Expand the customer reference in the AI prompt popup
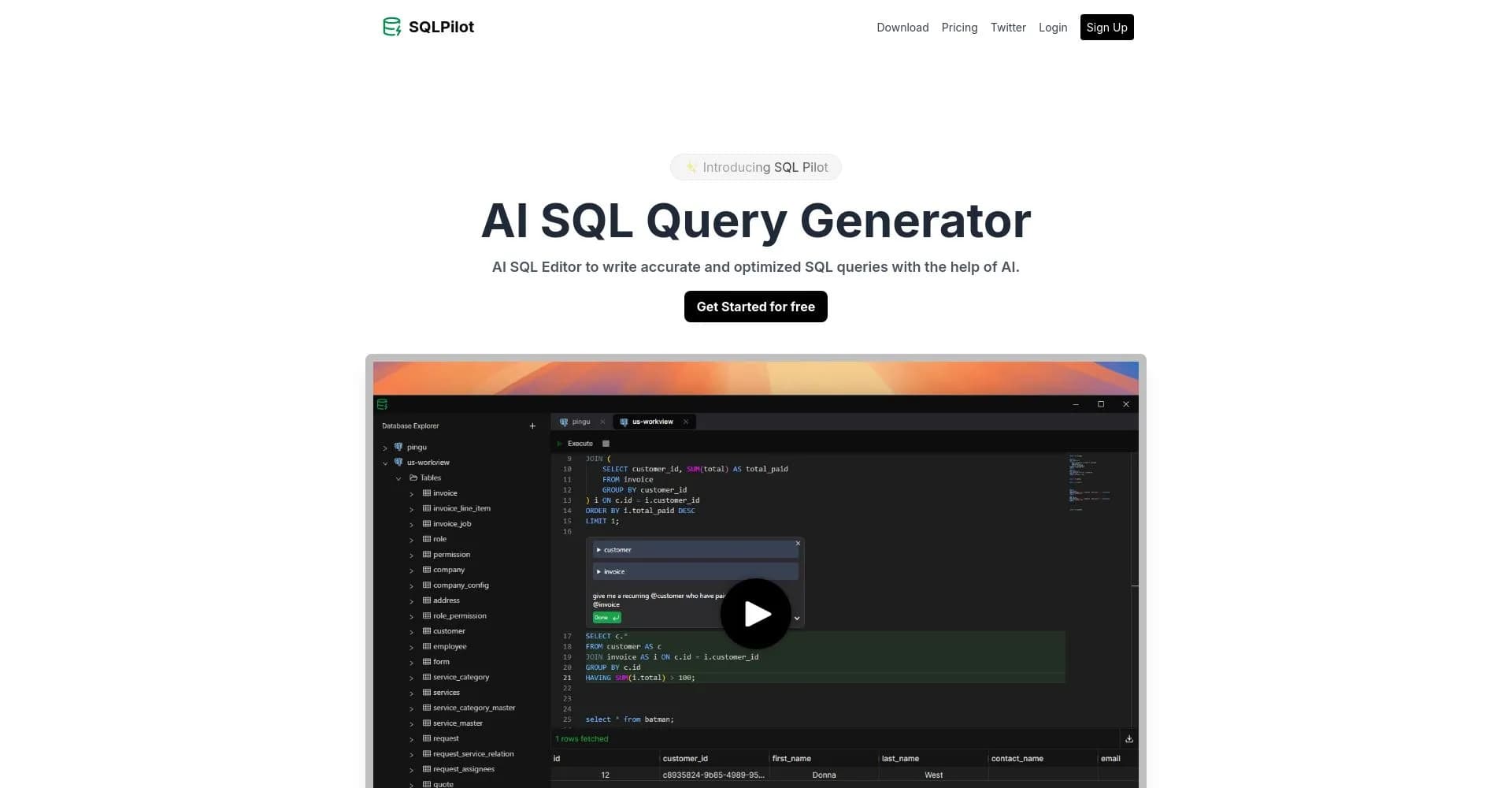 (x=598, y=549)
